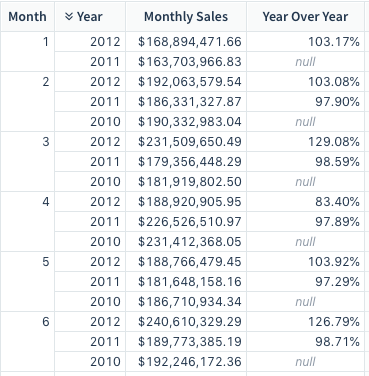Click the Month 4 row group cell

click(x=27, y=222)
